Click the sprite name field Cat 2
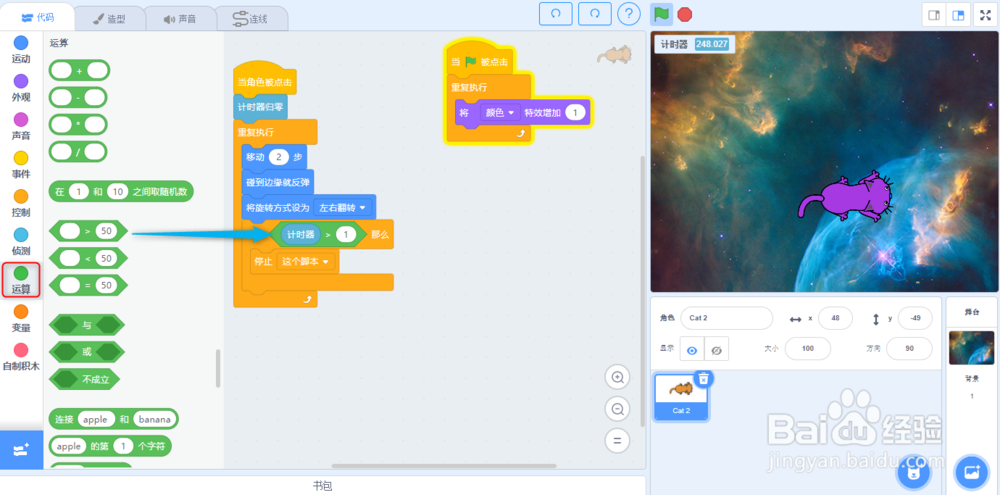1000x495 pixels. (726, 318)
